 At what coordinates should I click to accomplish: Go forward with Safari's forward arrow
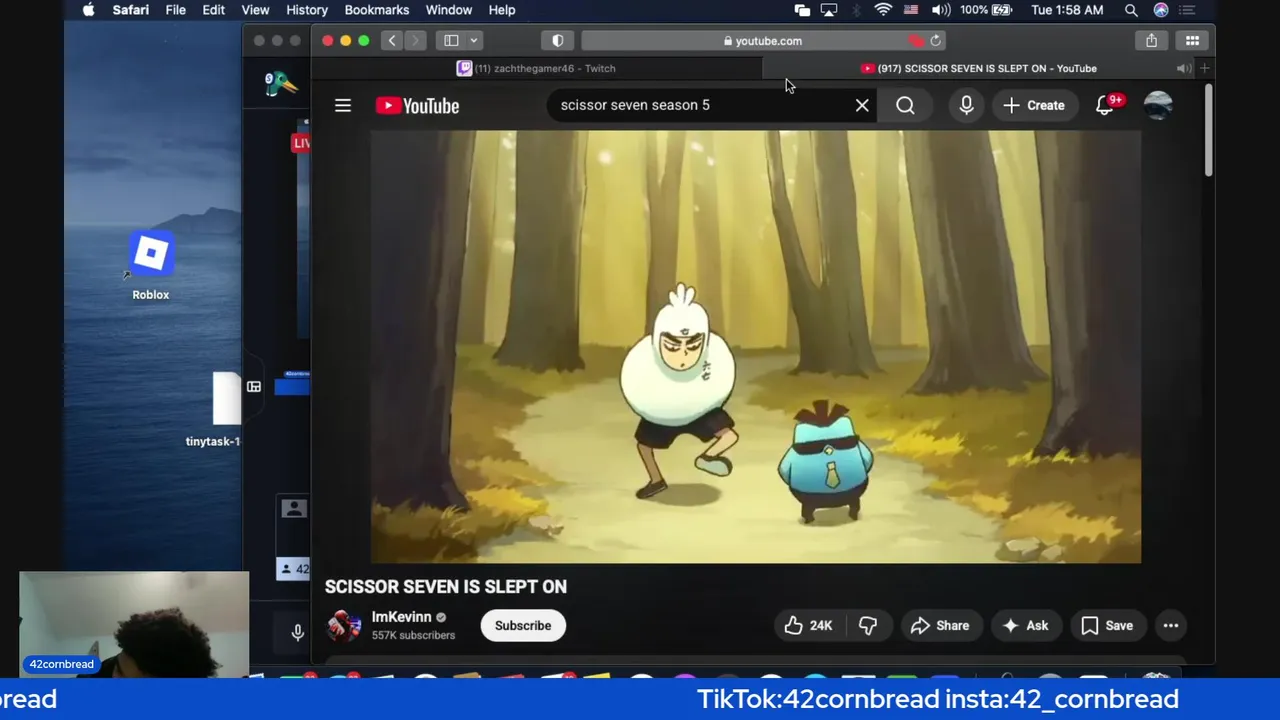pos(415,41)
